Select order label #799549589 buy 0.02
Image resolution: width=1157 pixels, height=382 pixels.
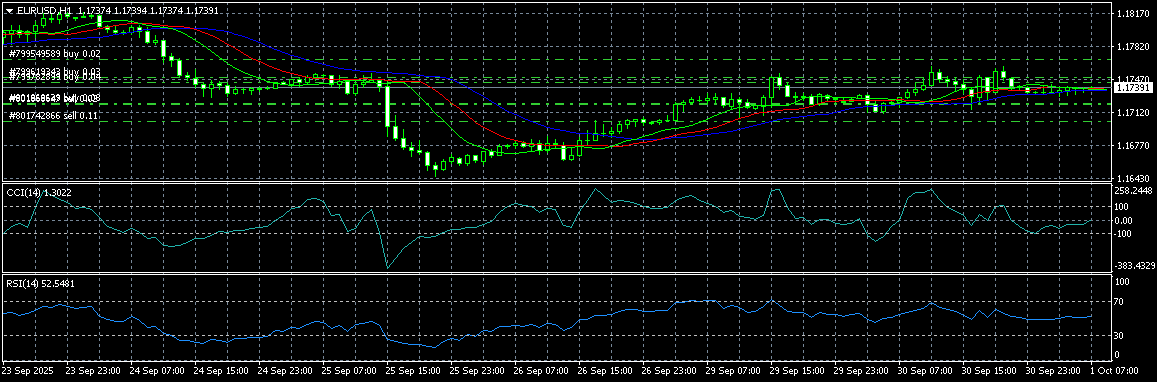(x=54, y=54)
